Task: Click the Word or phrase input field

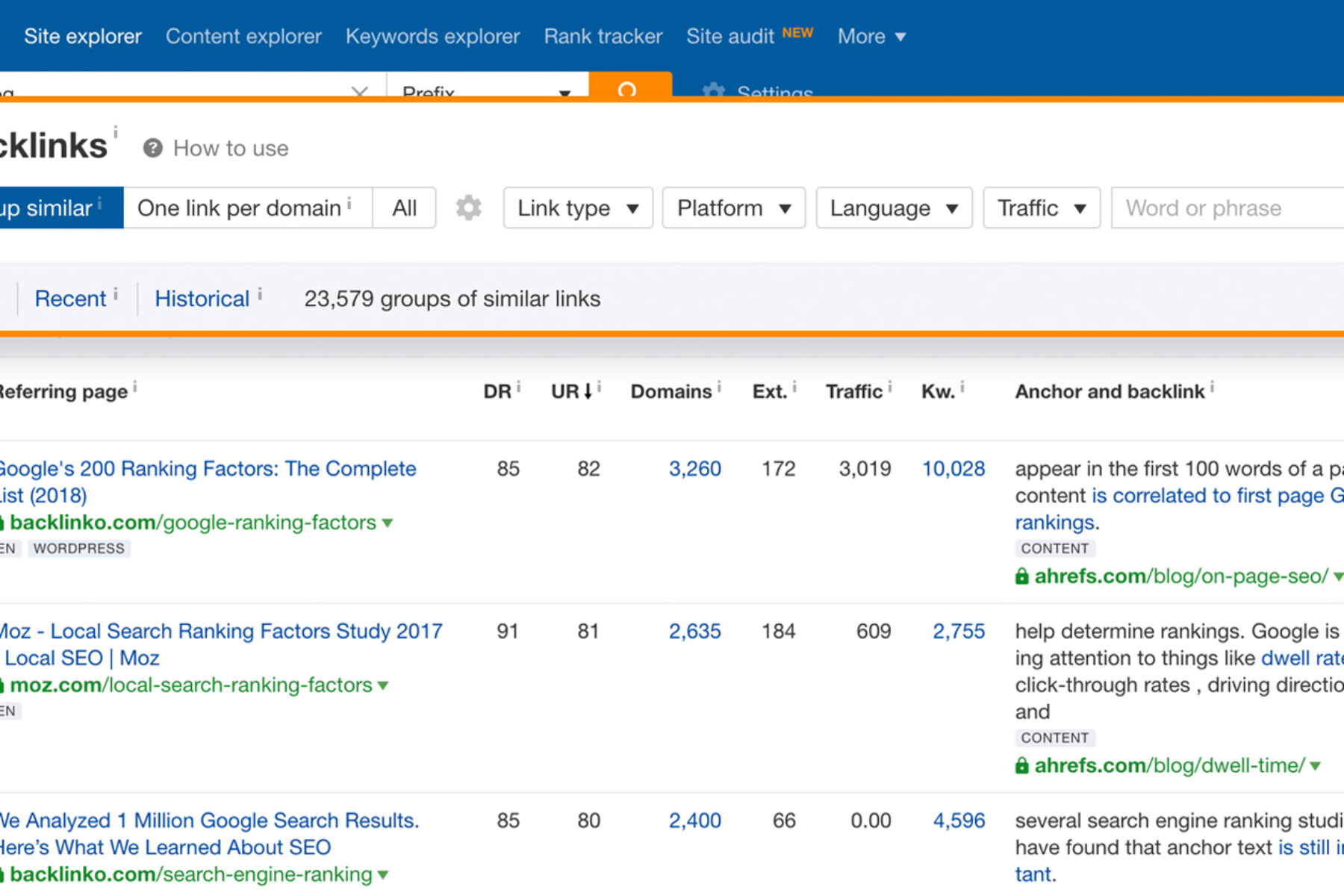Action: (x=1228, y=208)
